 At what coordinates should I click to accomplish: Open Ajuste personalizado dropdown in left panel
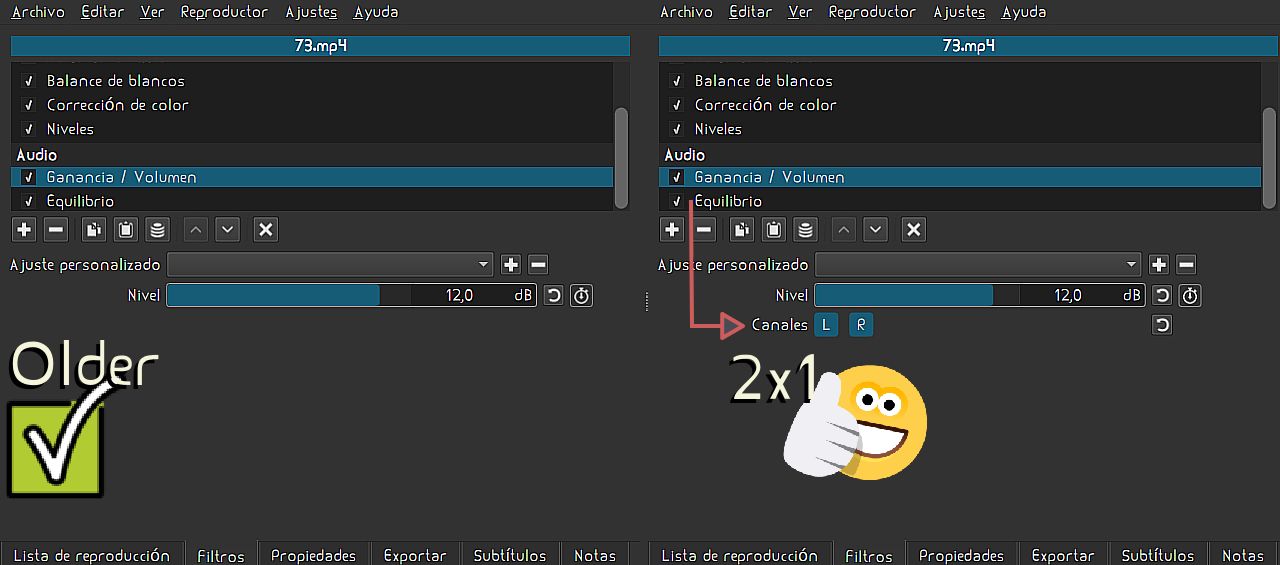[330, 265]
